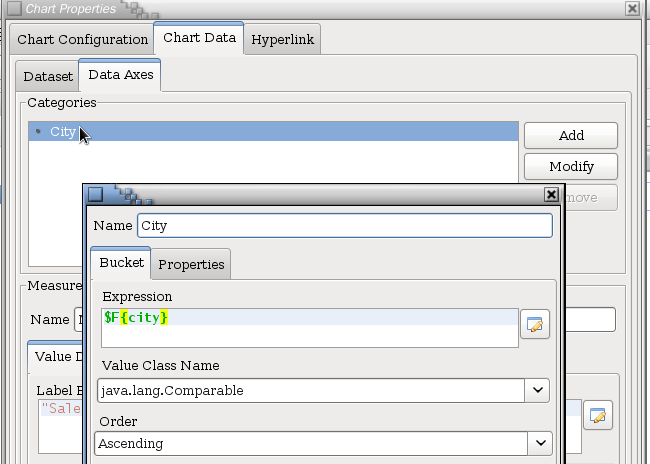Open the Dataset sub-tab
Image resolution: width=650 pixels, height=464 pixels.
tap(48, 76)
